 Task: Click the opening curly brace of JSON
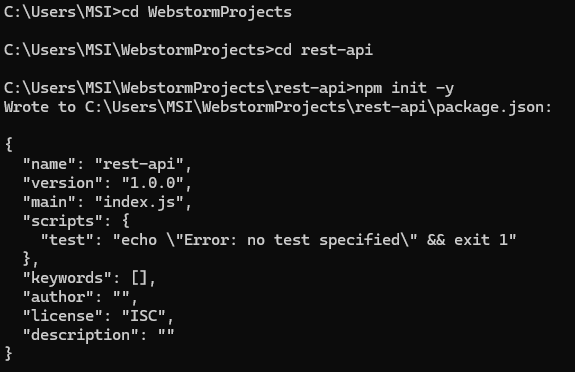9,144
